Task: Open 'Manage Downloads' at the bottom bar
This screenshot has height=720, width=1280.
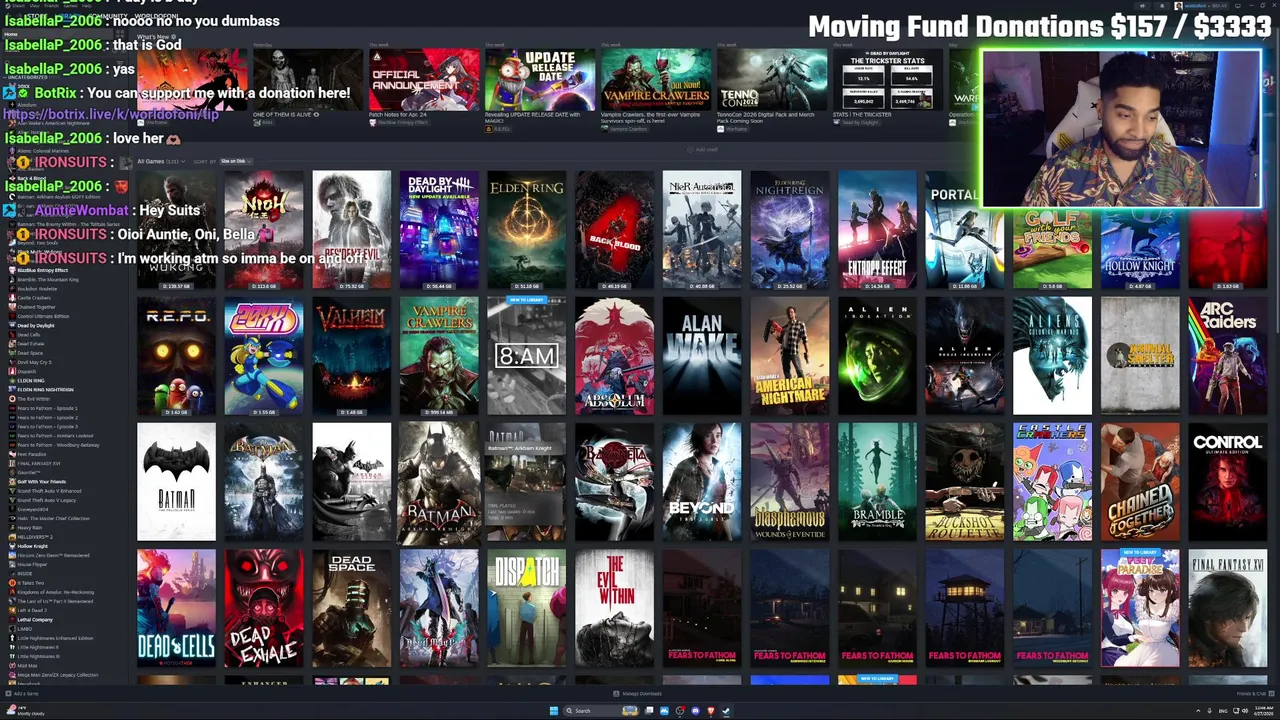Action: [637, 693]
